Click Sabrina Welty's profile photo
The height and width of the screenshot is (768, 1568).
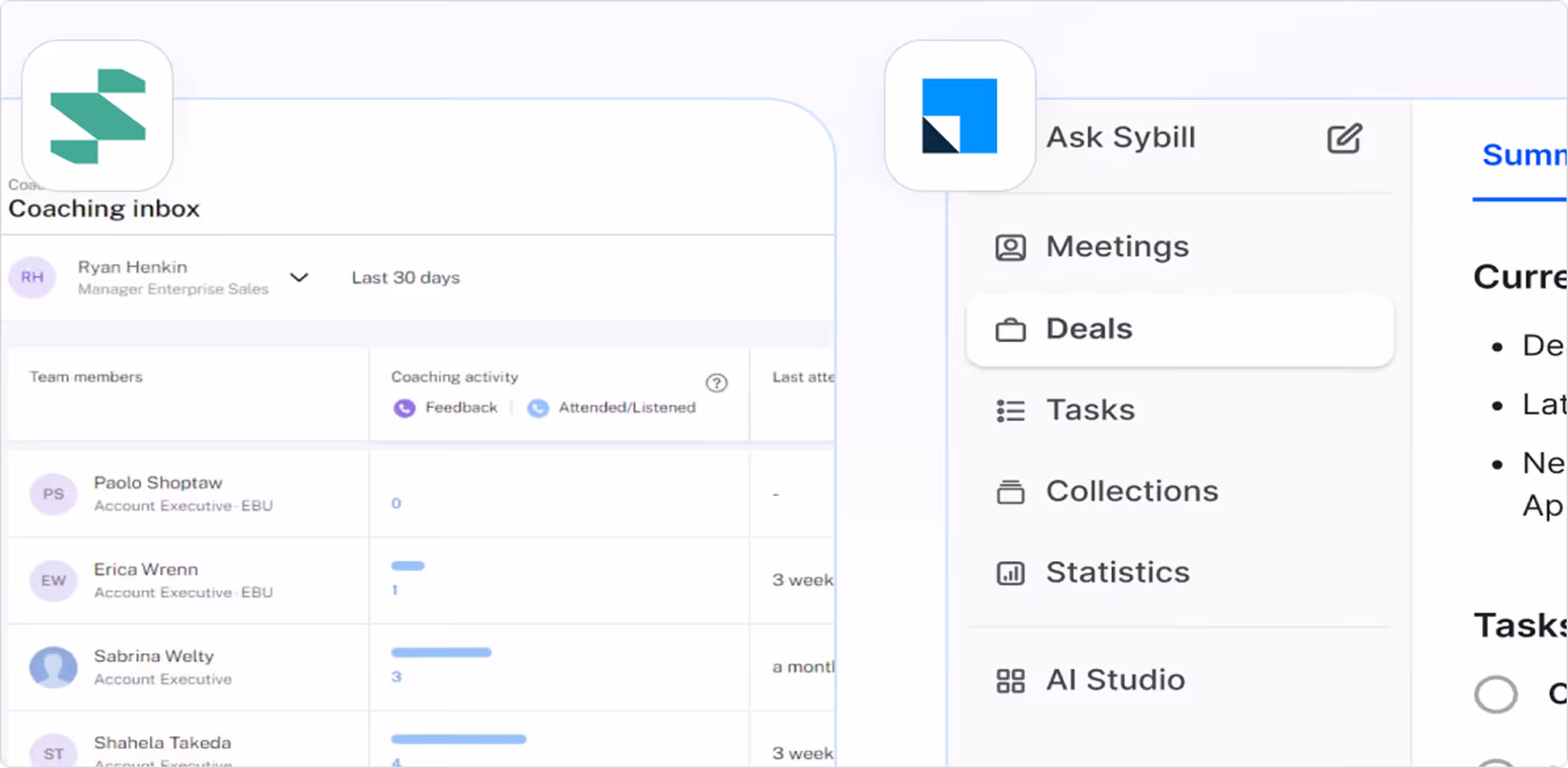click(x=53, y=667)
